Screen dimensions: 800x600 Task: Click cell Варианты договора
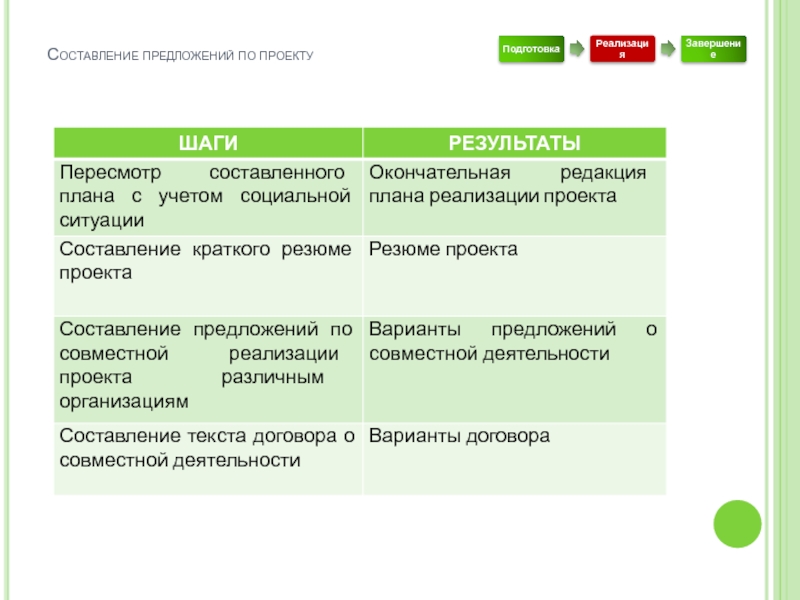[514, 459]
